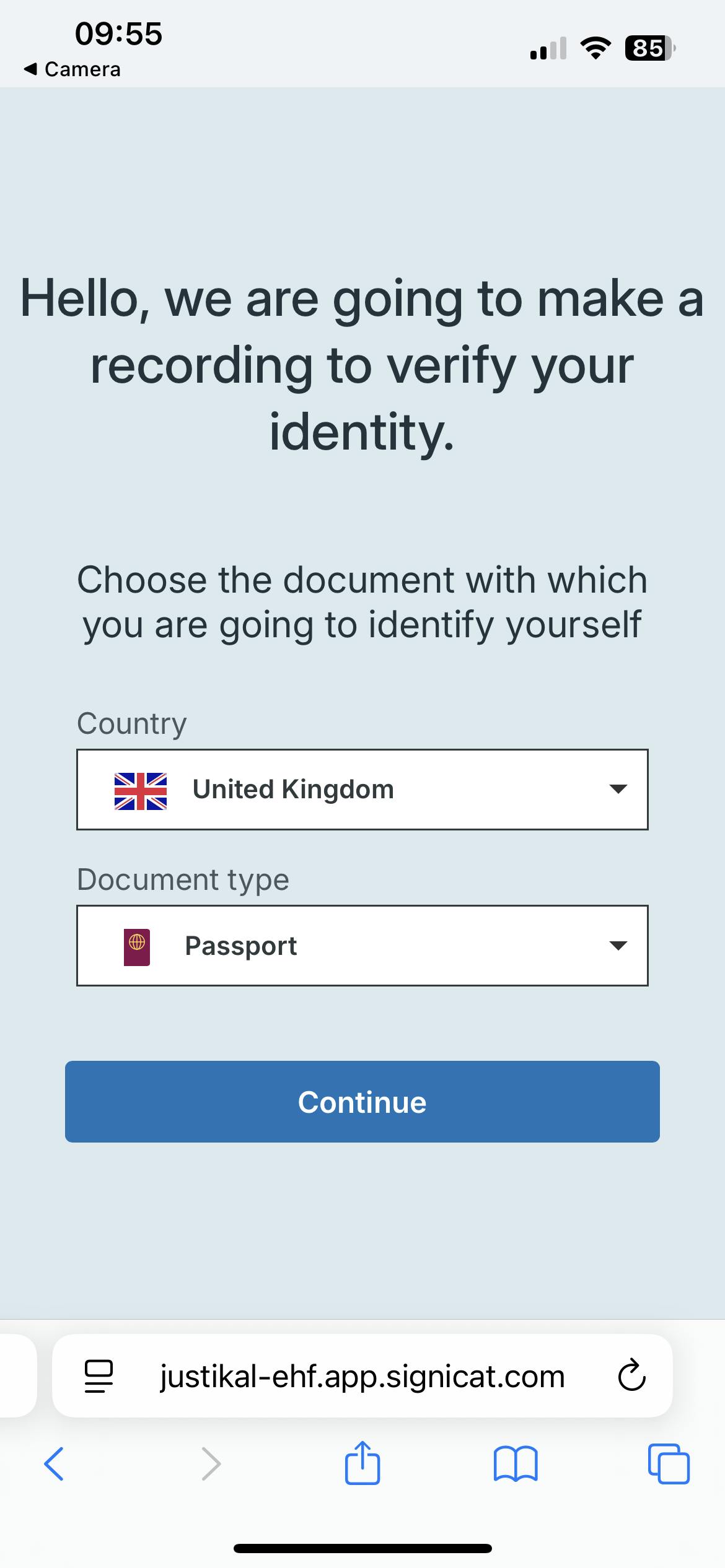725x1568 pixels.
Task: Open the Safari bookmarks icon
Action: click(x=516, y=1464)
